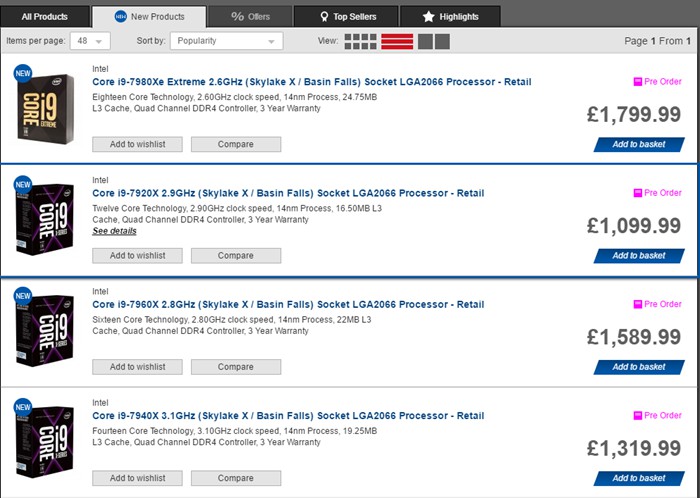
Task: Click the Pre Order icon for i9-7980Xe
Action: [x=638, y=82]
